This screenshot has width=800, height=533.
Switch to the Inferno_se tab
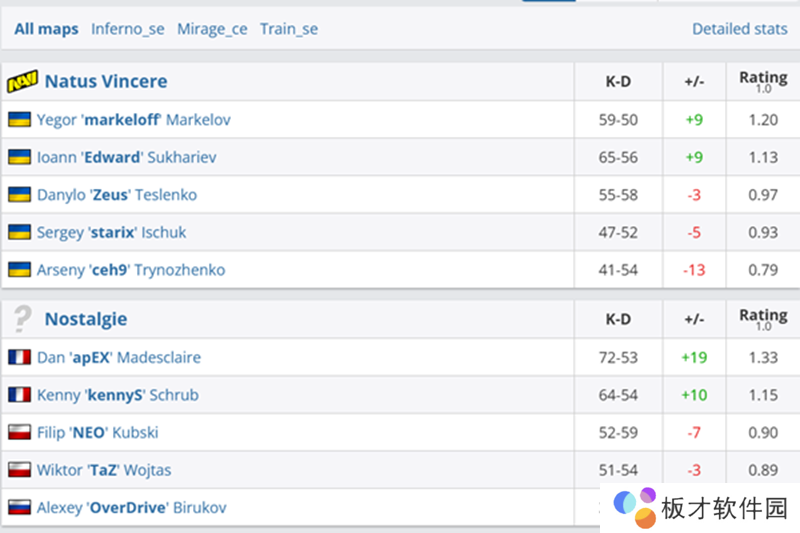click(x=128, y=29)
